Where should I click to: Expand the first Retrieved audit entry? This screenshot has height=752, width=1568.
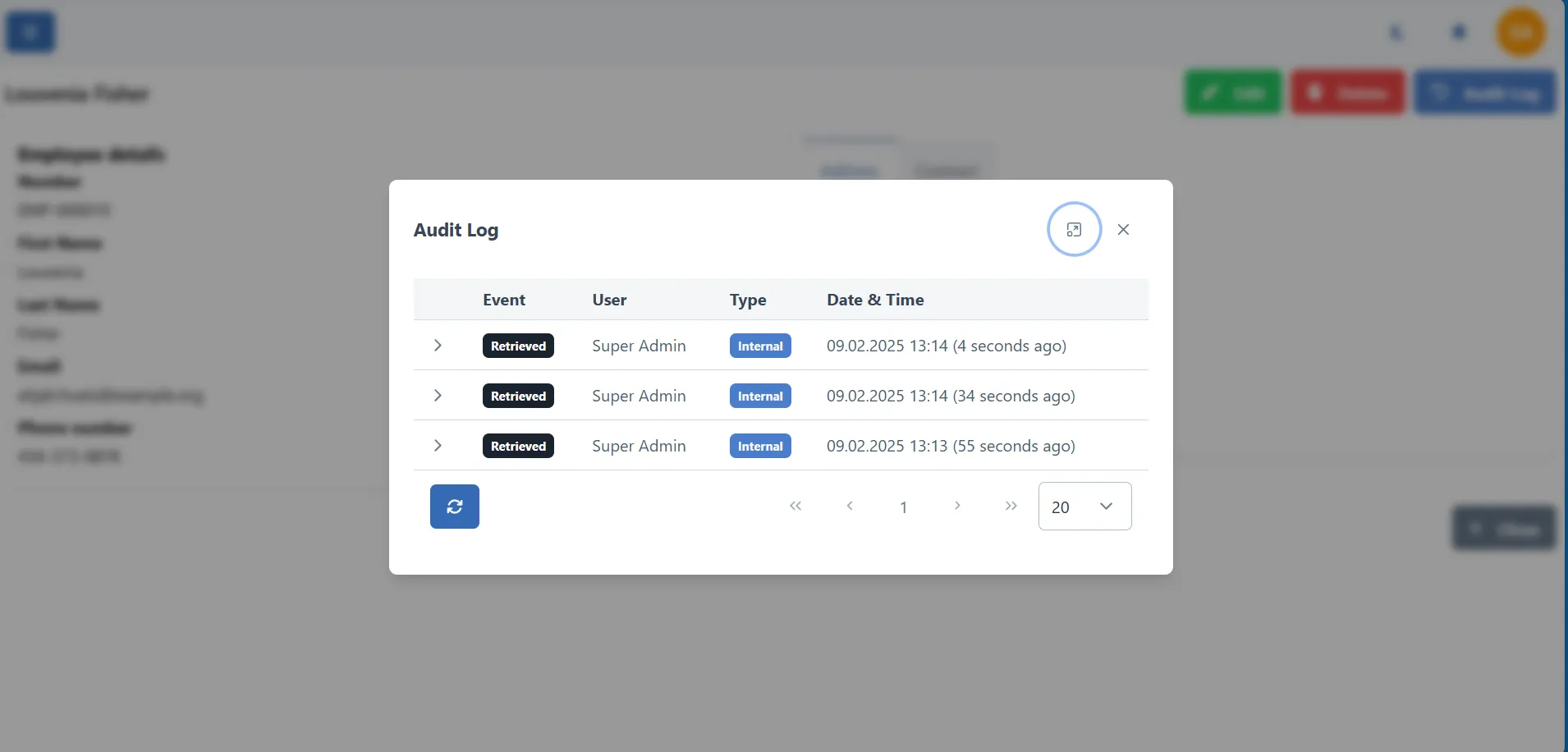coord(438,346)
